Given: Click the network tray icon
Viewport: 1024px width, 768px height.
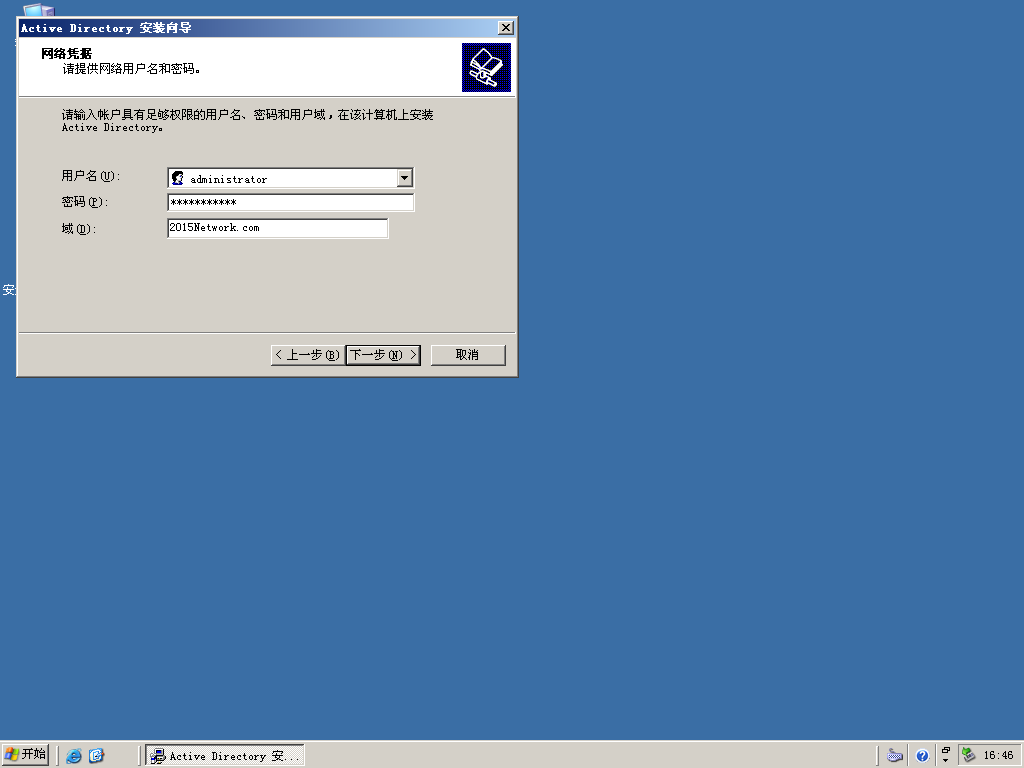Looking at the screenshot, I should click(969, 755).
